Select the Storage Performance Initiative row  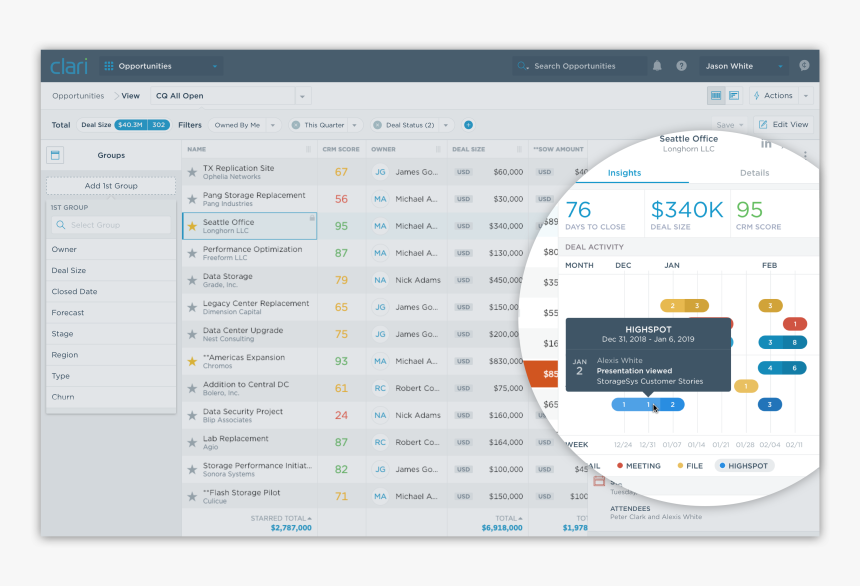tap(384, 469)
